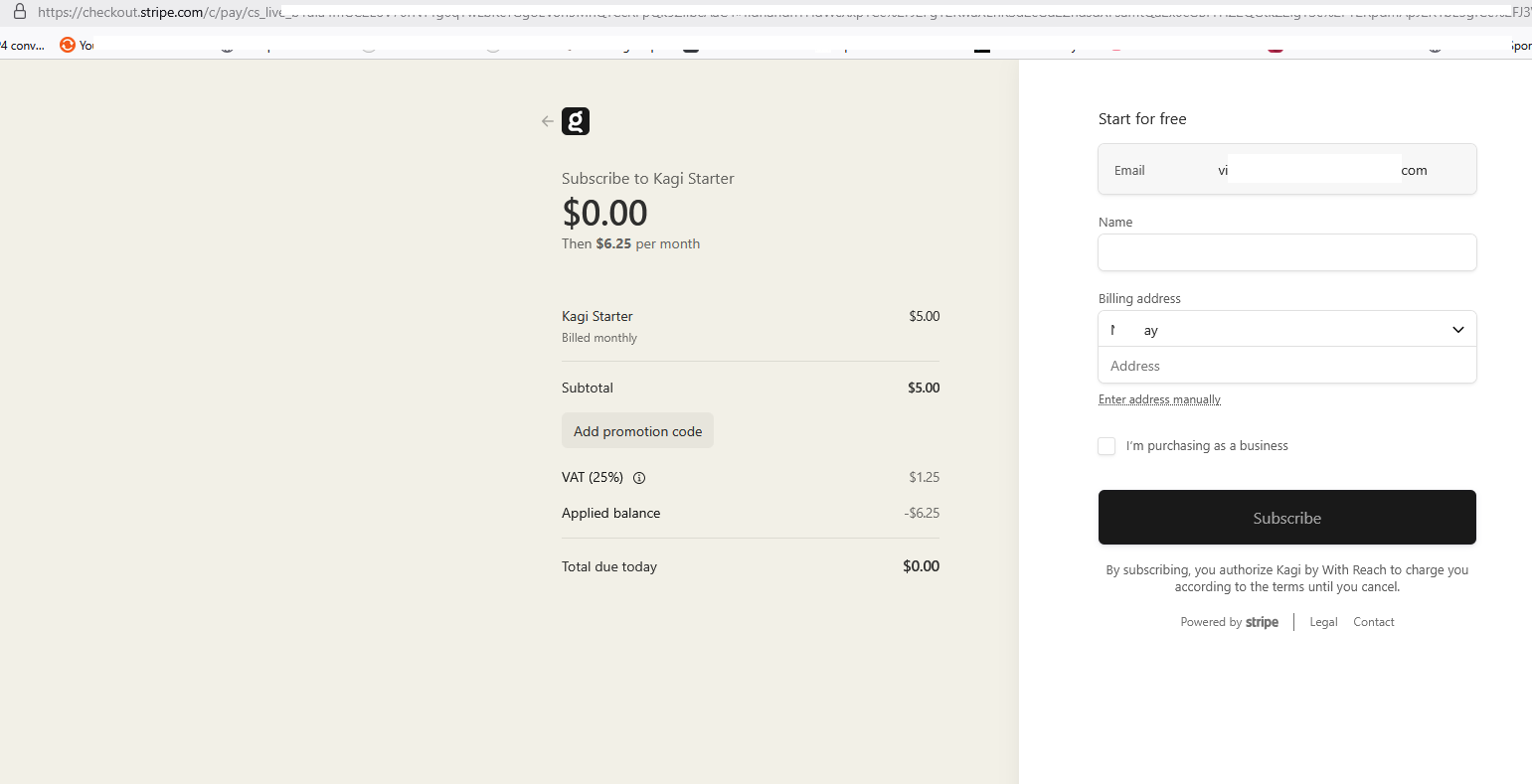Click the billing Address input field
Screen dimensions: 1532x784
1286,366
